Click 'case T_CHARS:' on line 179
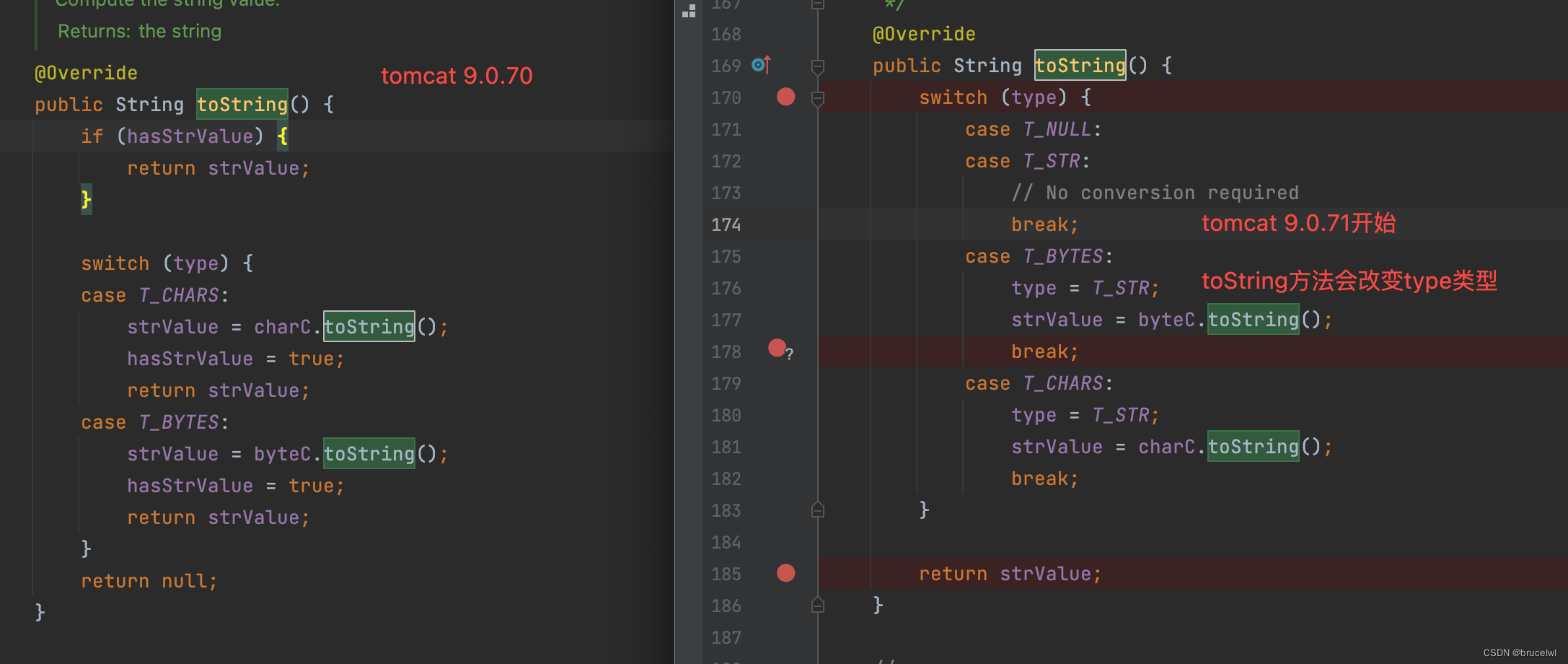The image size is (1568, 664). tap(1039, 383)
